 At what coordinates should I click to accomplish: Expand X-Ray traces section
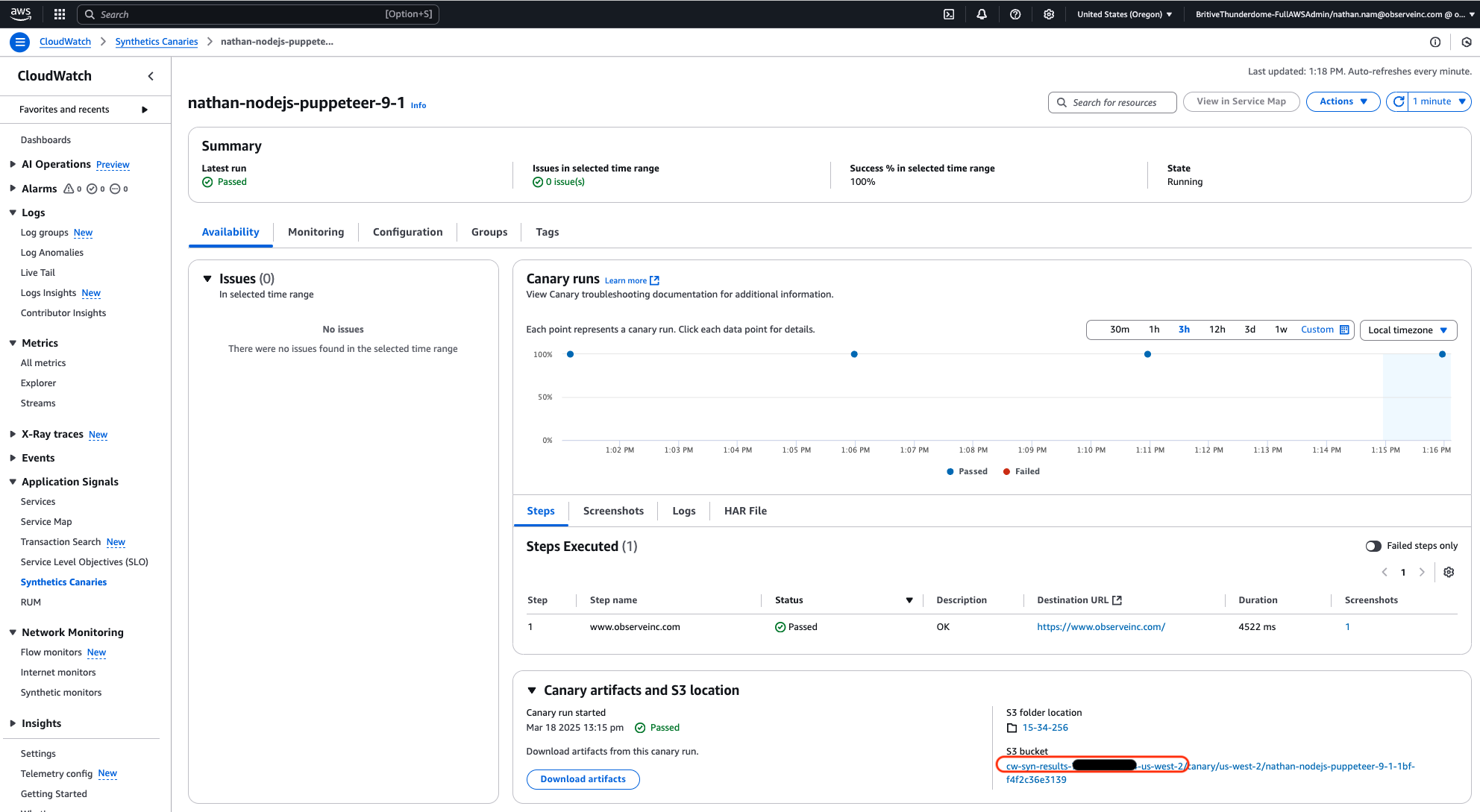coord(13,434)
